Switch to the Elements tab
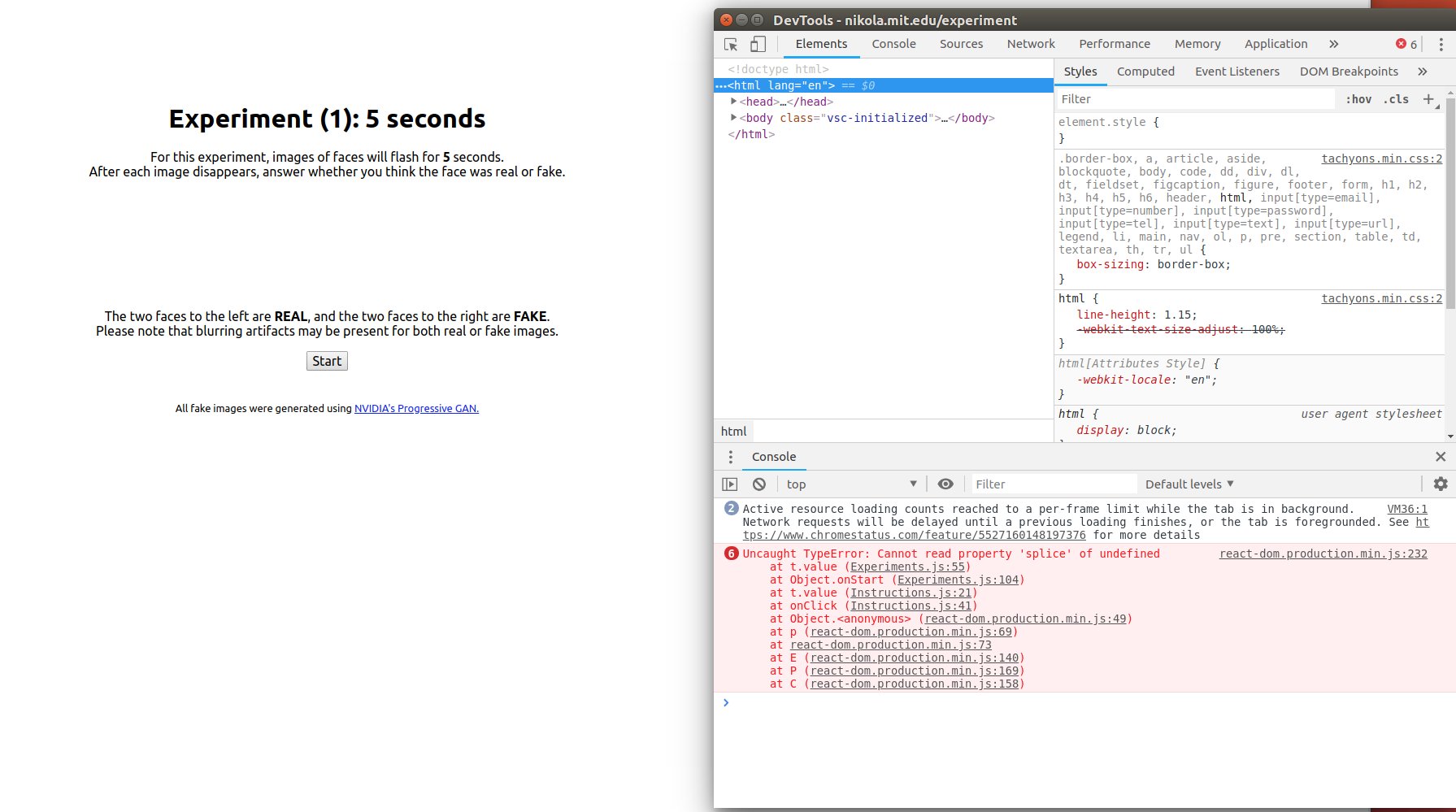This screenshot has width=1456, height=812. (x=821, y=44)
